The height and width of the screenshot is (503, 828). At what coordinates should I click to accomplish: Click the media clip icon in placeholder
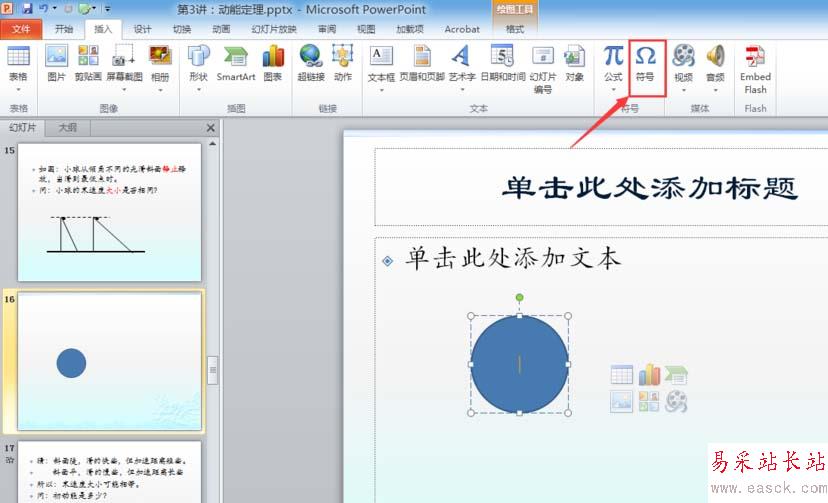point(676,401)
